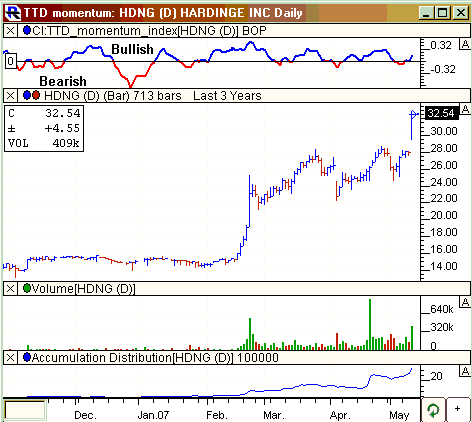The height and width of the screenshot is (422, 472).
Task: Click the Bullish label on momentum pane
Action: tap(132, 49)
